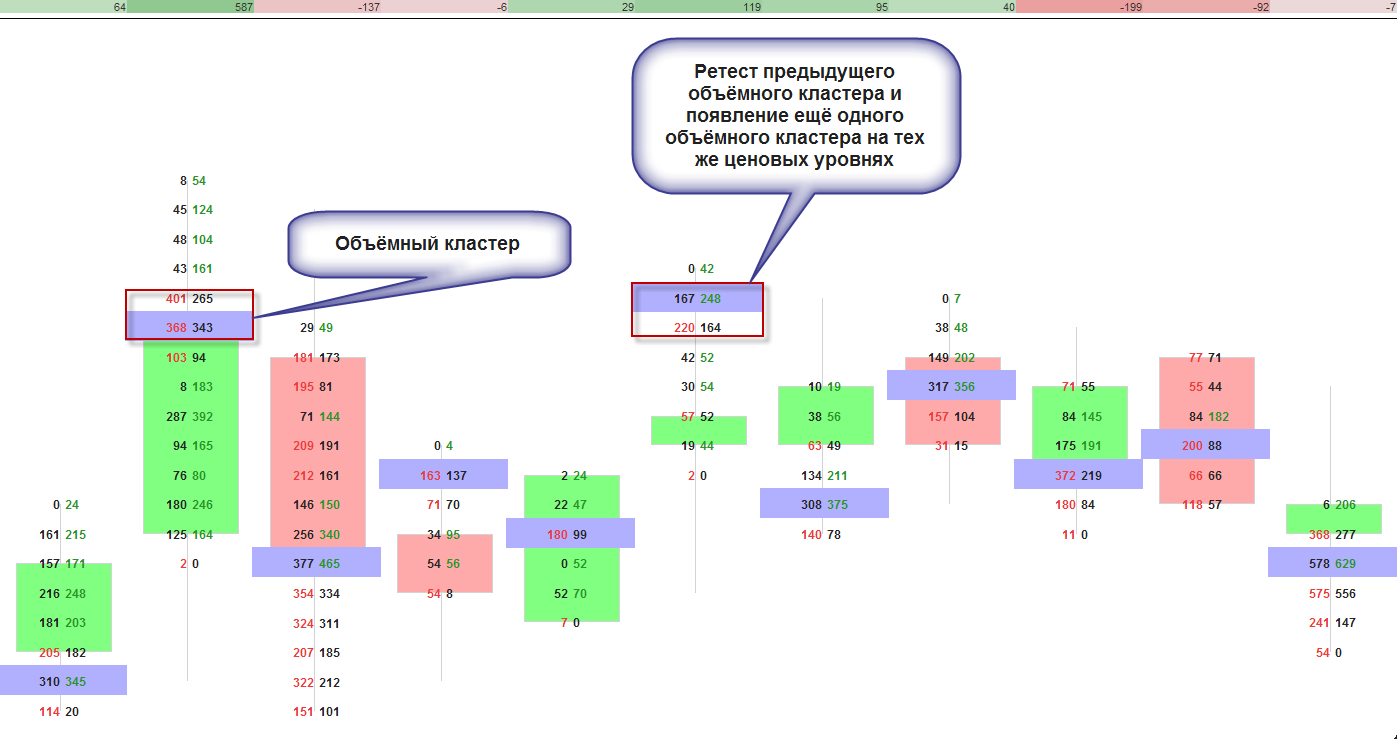1397x739 pixels.
Task: Click the 401 265 cluster row
Action: point(189,298)
